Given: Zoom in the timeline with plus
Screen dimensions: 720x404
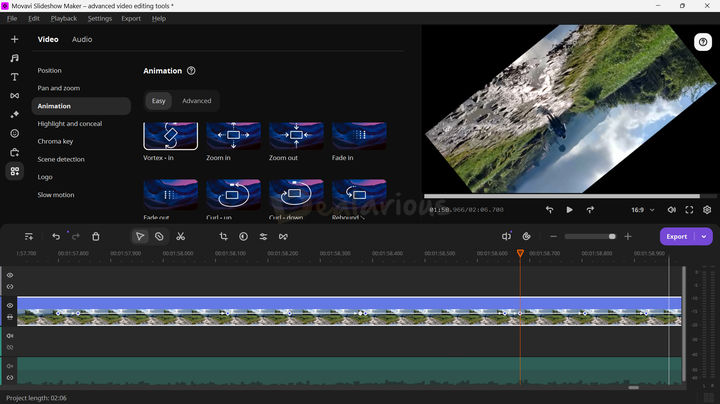Looking at the screenshot, I should pyautogui.click(x=628, y=236).
